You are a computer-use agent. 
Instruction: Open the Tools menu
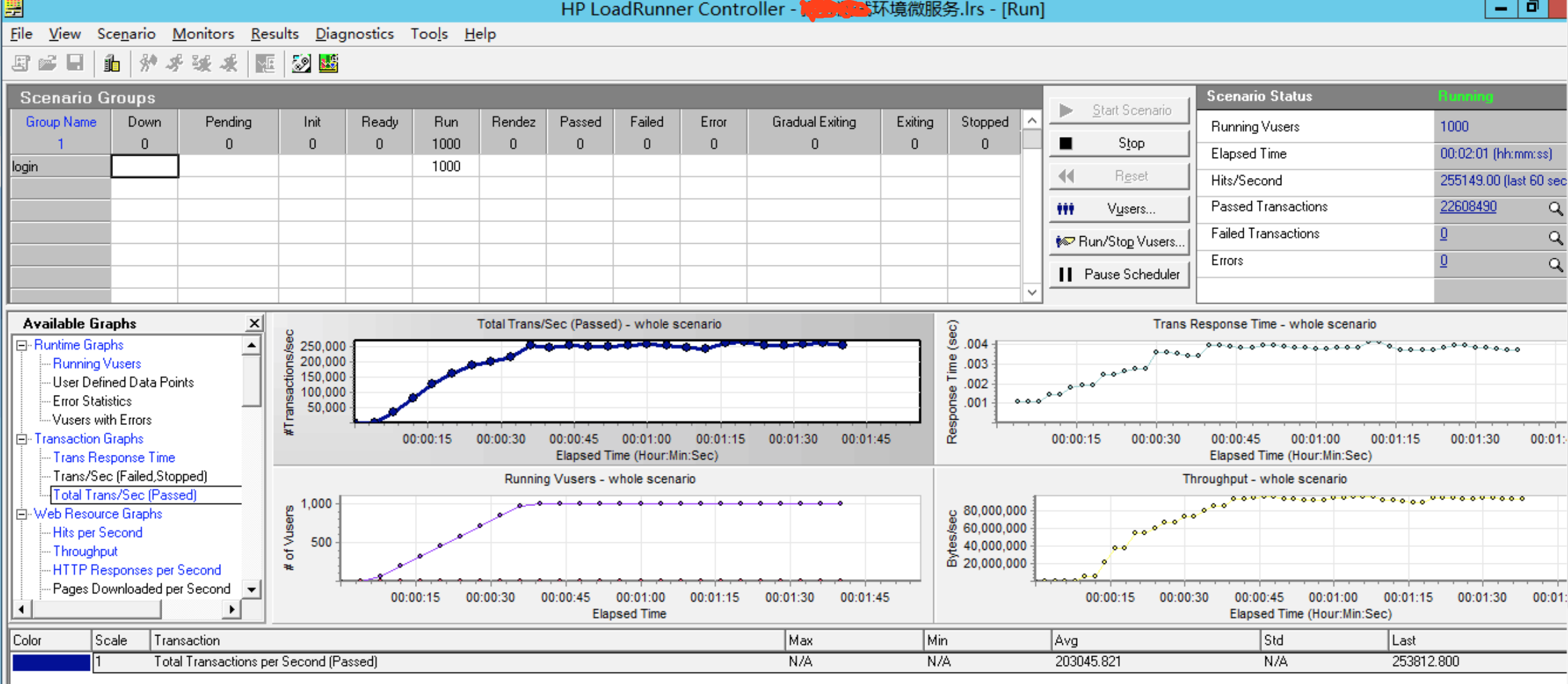tap(429, 34)
